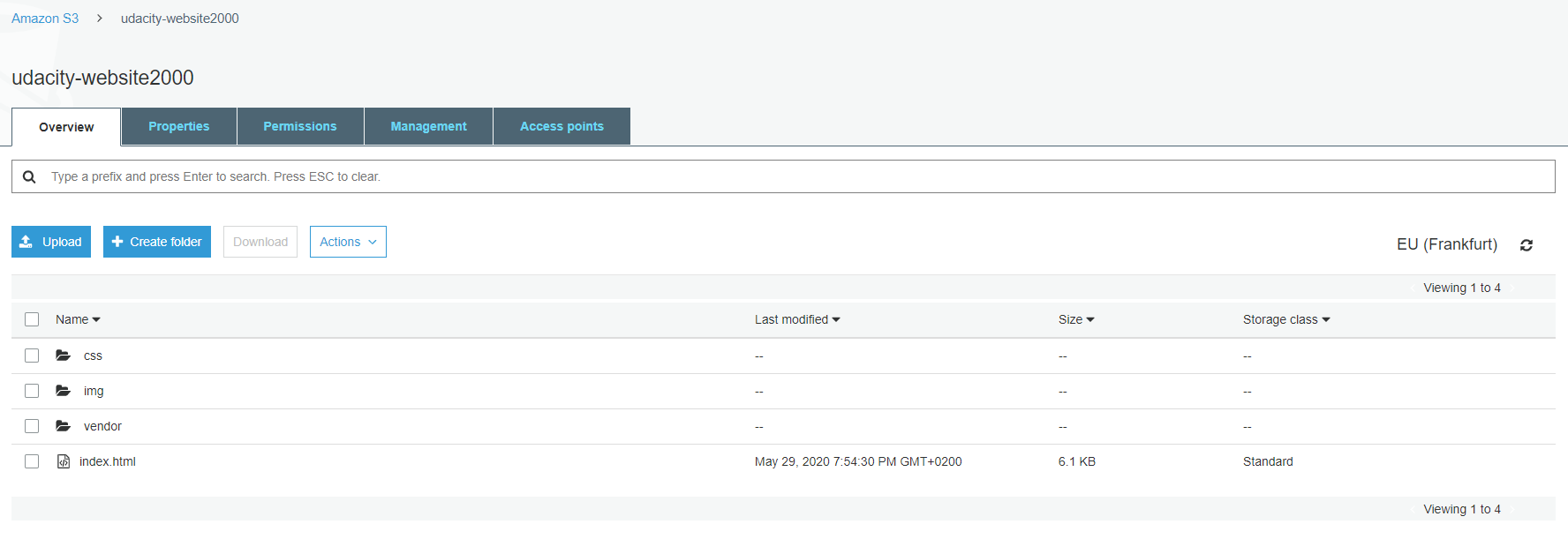
Task: Click the bottom Viewing 1 to 4 text
Action: (x=1462, y=509)
